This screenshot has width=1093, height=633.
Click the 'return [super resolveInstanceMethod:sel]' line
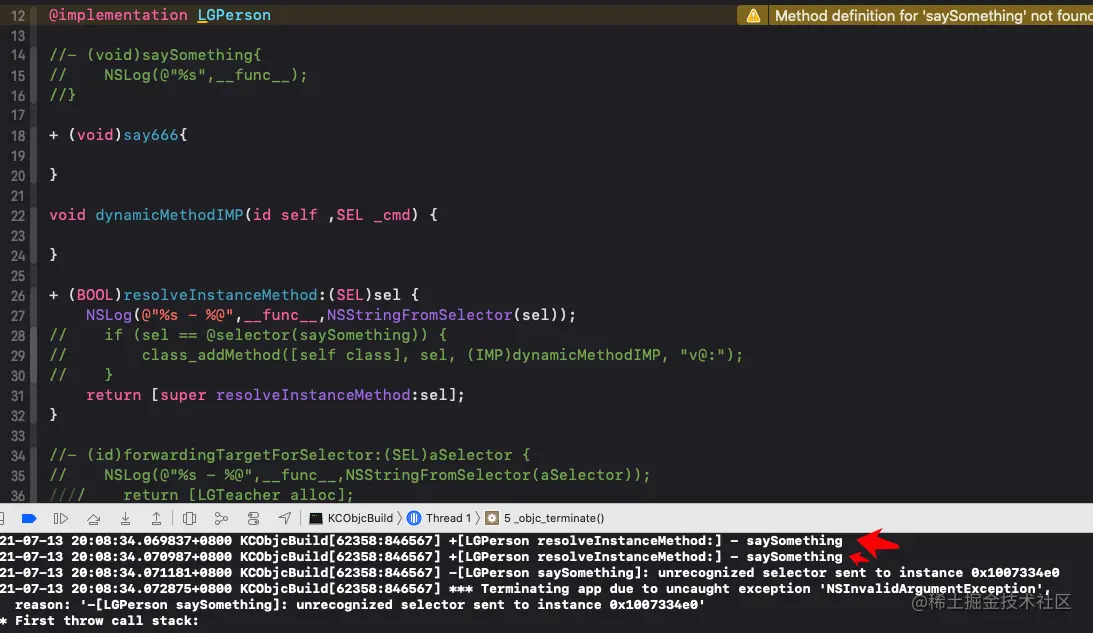[x=275, y=395]
